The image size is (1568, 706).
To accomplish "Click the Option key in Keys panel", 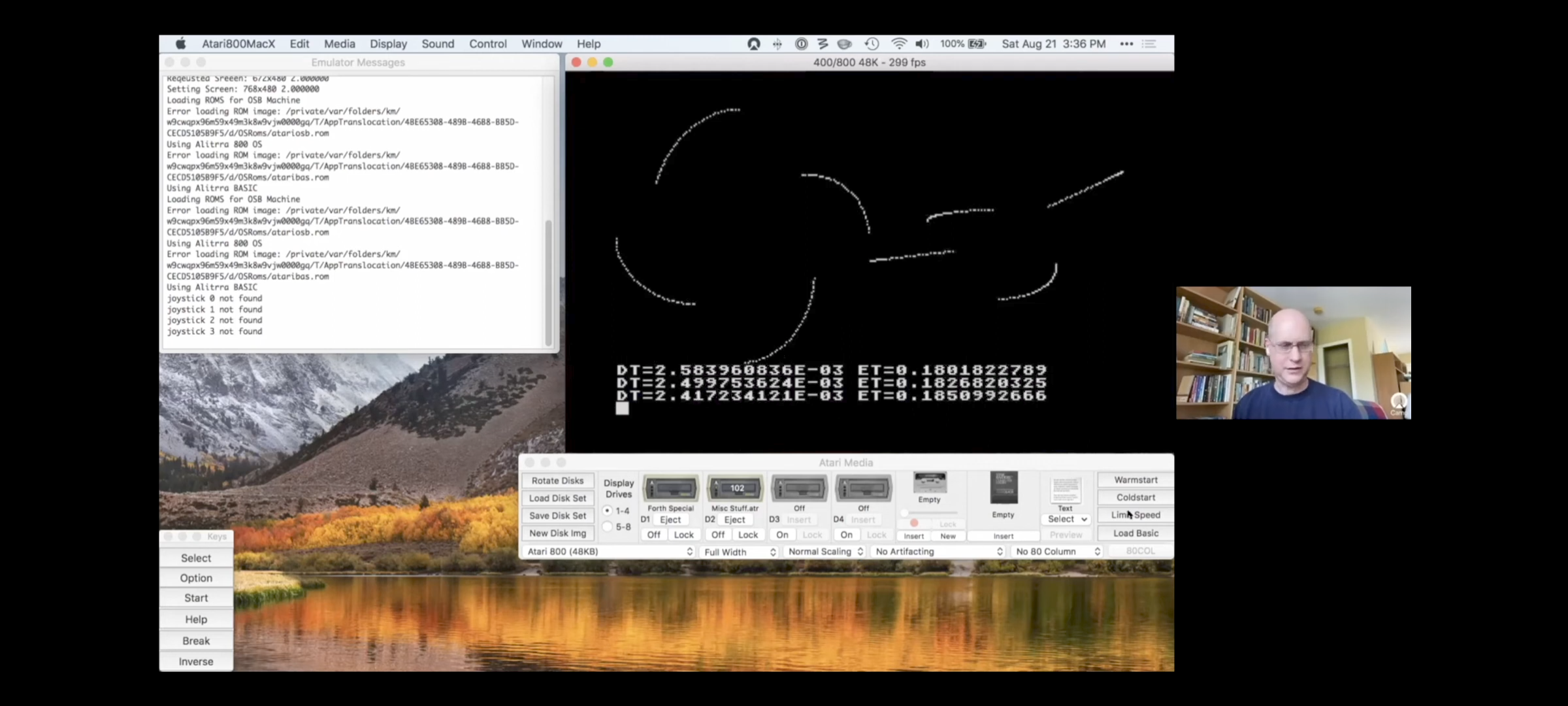I will (196, 578).
